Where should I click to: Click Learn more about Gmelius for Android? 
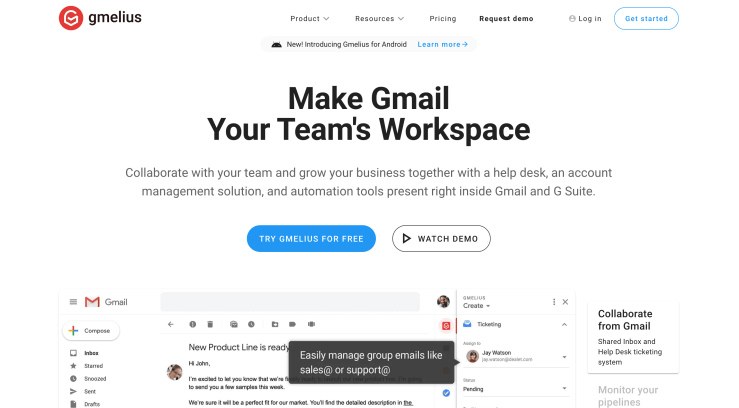[x=443, y=44]
